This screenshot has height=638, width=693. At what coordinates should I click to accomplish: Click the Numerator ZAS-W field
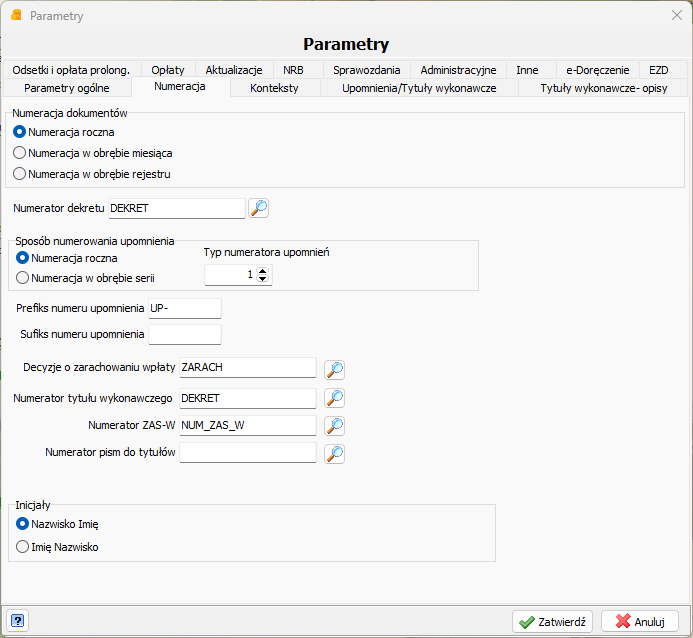[248, 425]
